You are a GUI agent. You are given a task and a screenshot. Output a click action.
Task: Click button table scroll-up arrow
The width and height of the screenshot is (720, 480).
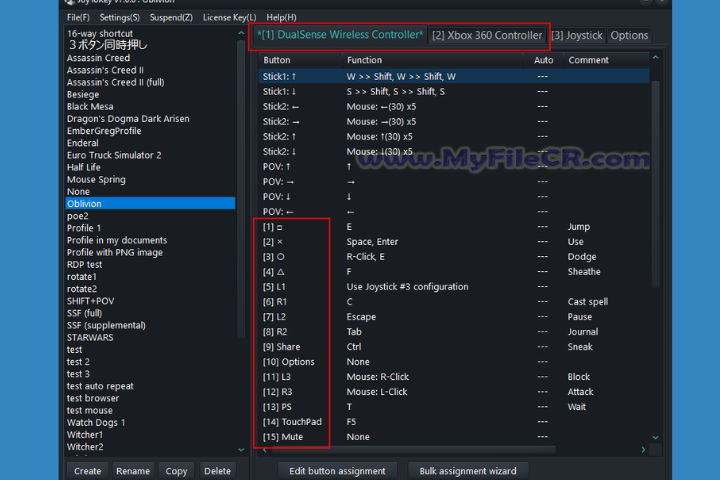click(x=656, y=58)
